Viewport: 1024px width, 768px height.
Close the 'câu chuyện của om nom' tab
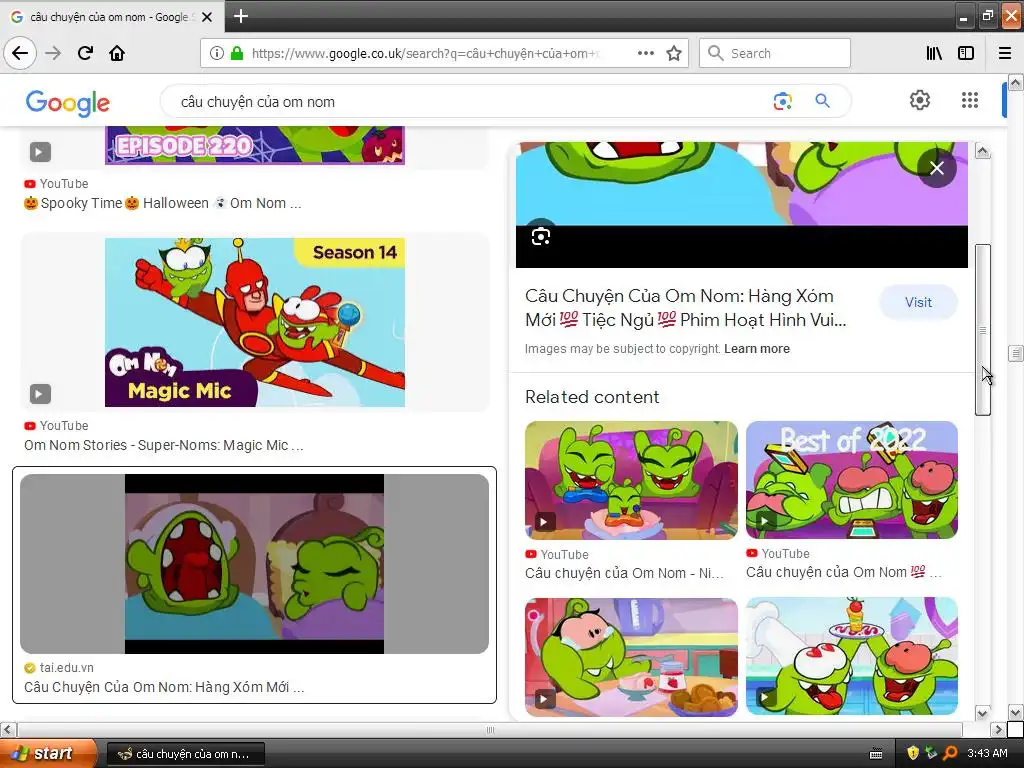pyautogui.click(x=207, y=17)
